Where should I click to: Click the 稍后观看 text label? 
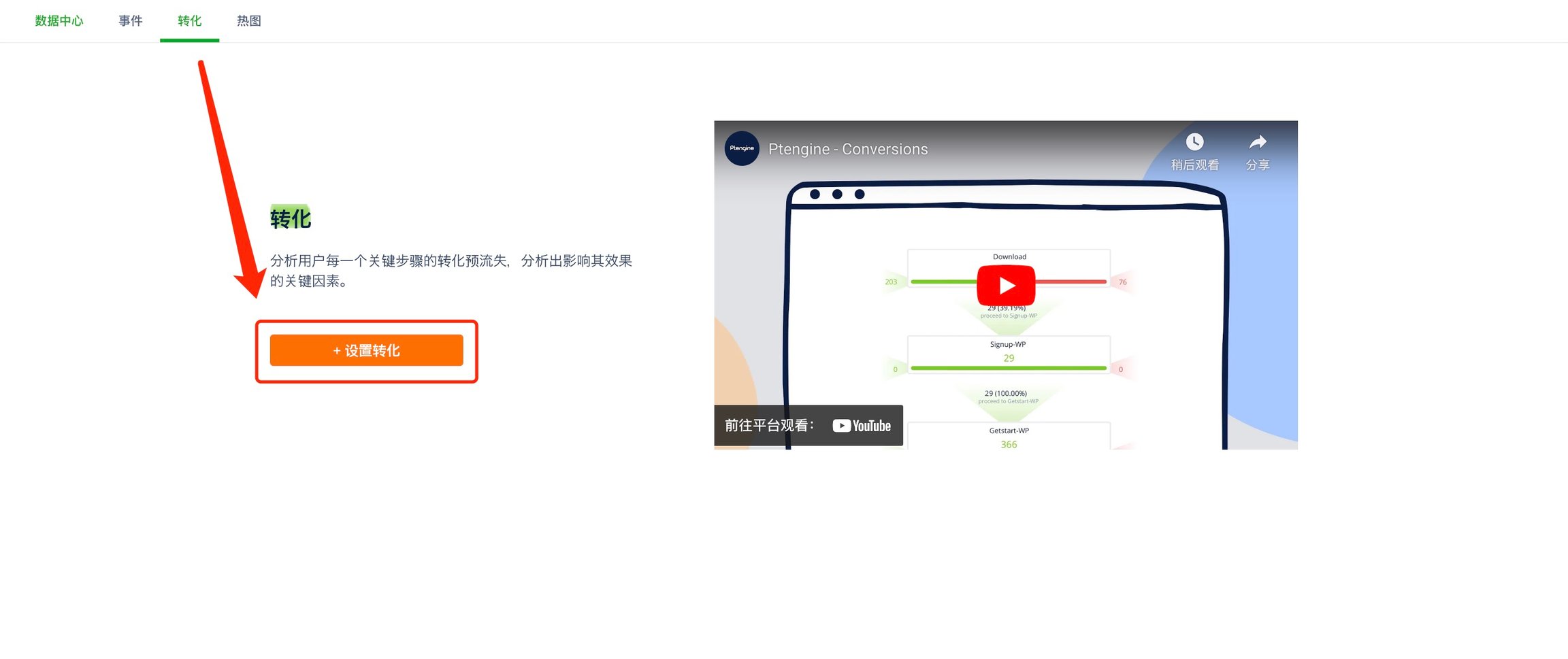pyautogui.click(x=1194, y=165)
